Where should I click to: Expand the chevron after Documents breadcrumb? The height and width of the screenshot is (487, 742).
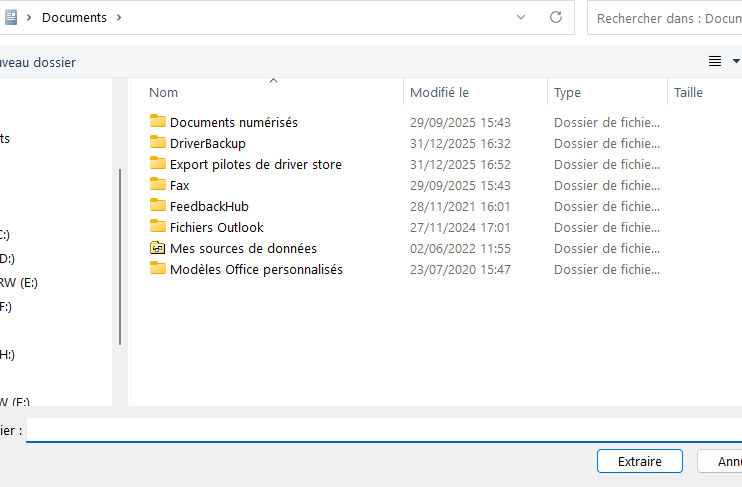[x=119, y=18]
